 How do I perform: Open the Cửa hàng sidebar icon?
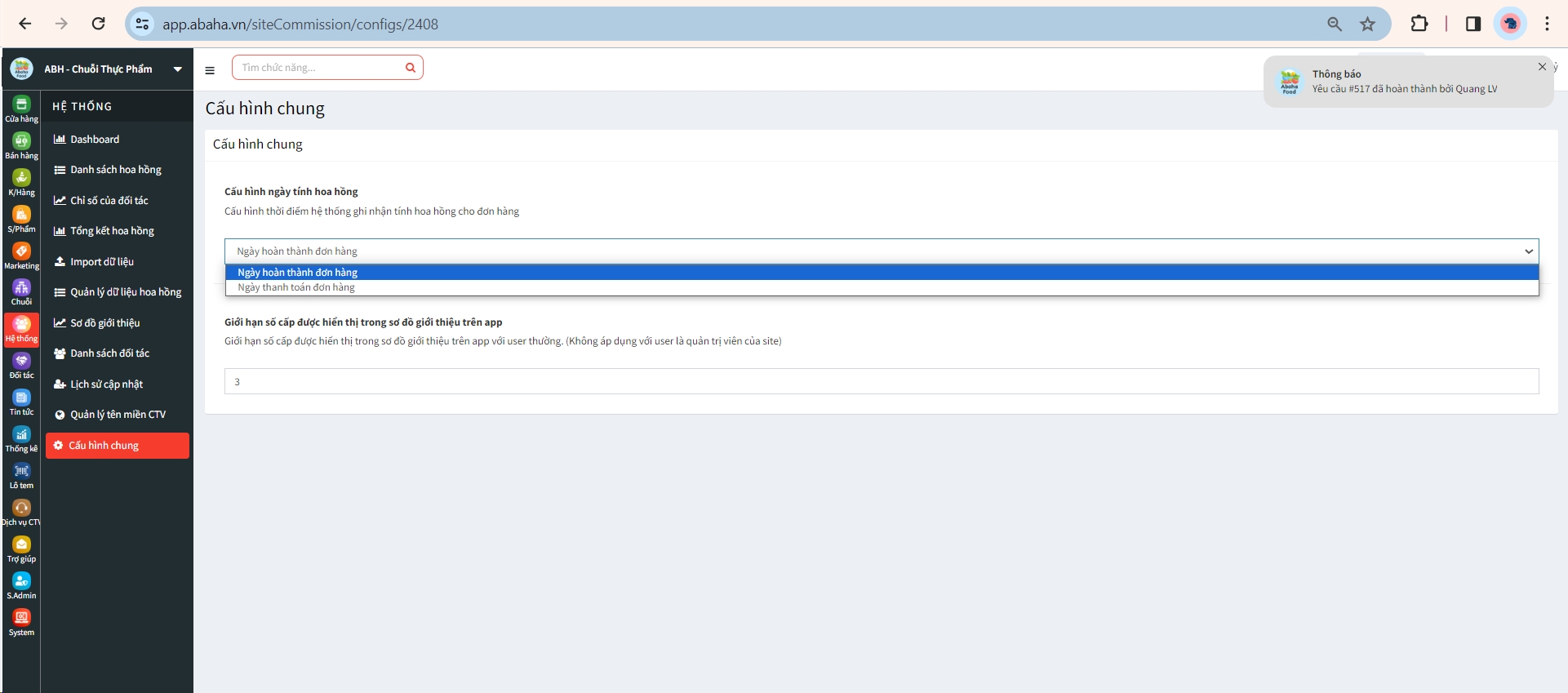pyautogui.click(x=21, y=108)
